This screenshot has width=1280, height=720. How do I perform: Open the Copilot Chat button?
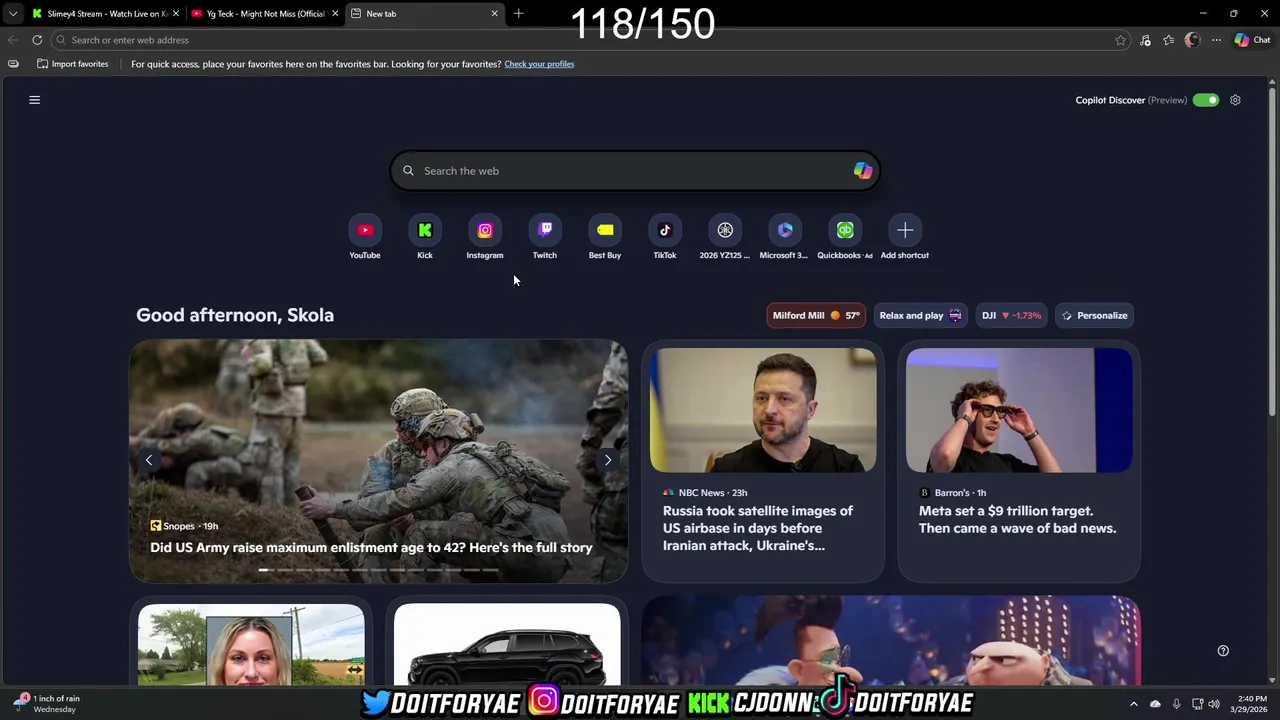click(1252, 40)
